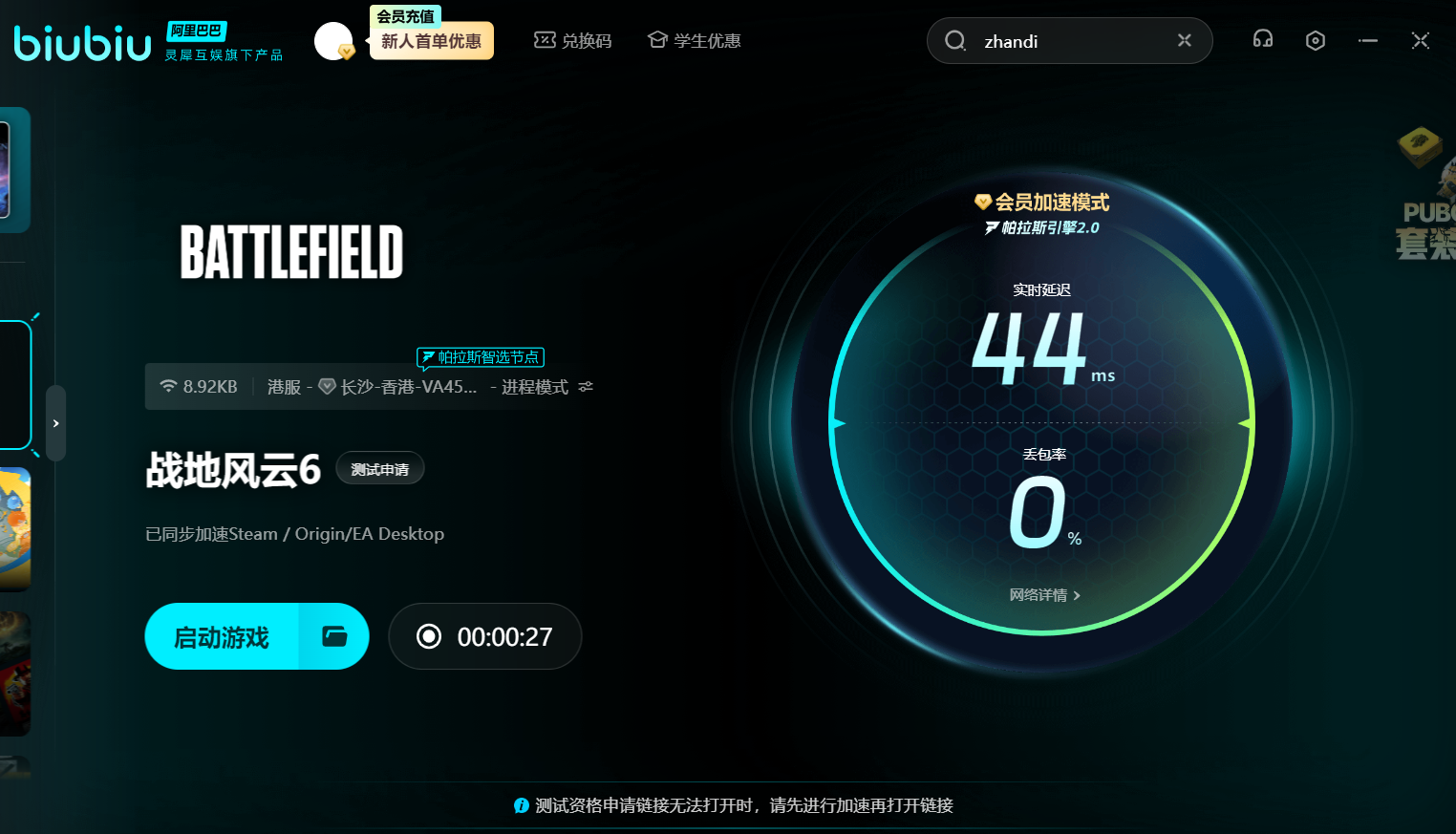Open customer support headset icon
The height and width of the screenshot is (834, 1456).
[1263, 39]
